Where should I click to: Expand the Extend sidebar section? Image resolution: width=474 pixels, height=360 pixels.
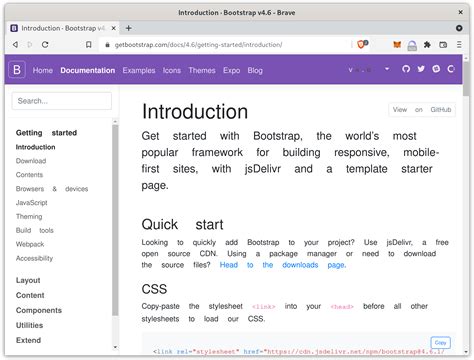tap(28, 340)
